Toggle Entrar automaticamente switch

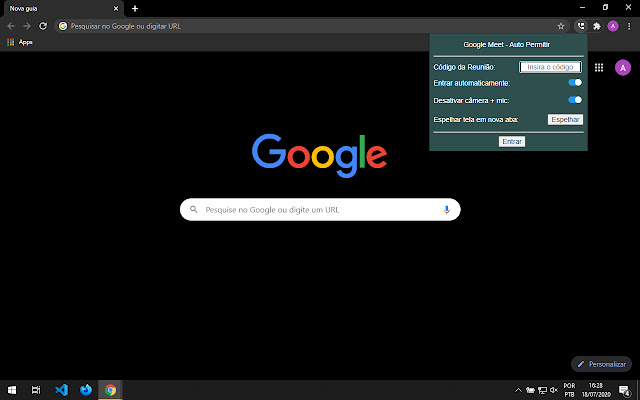click(575, 82)
